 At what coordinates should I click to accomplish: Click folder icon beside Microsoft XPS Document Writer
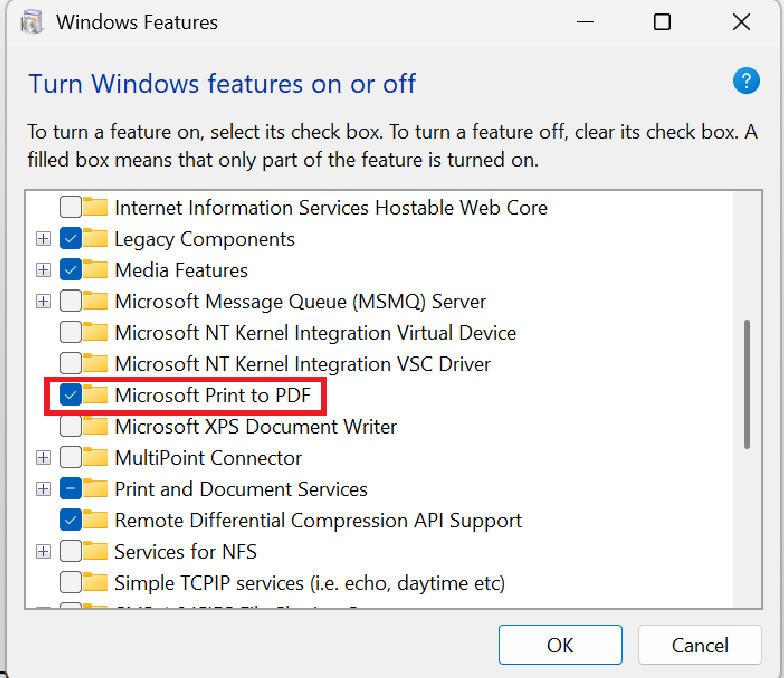96,427
